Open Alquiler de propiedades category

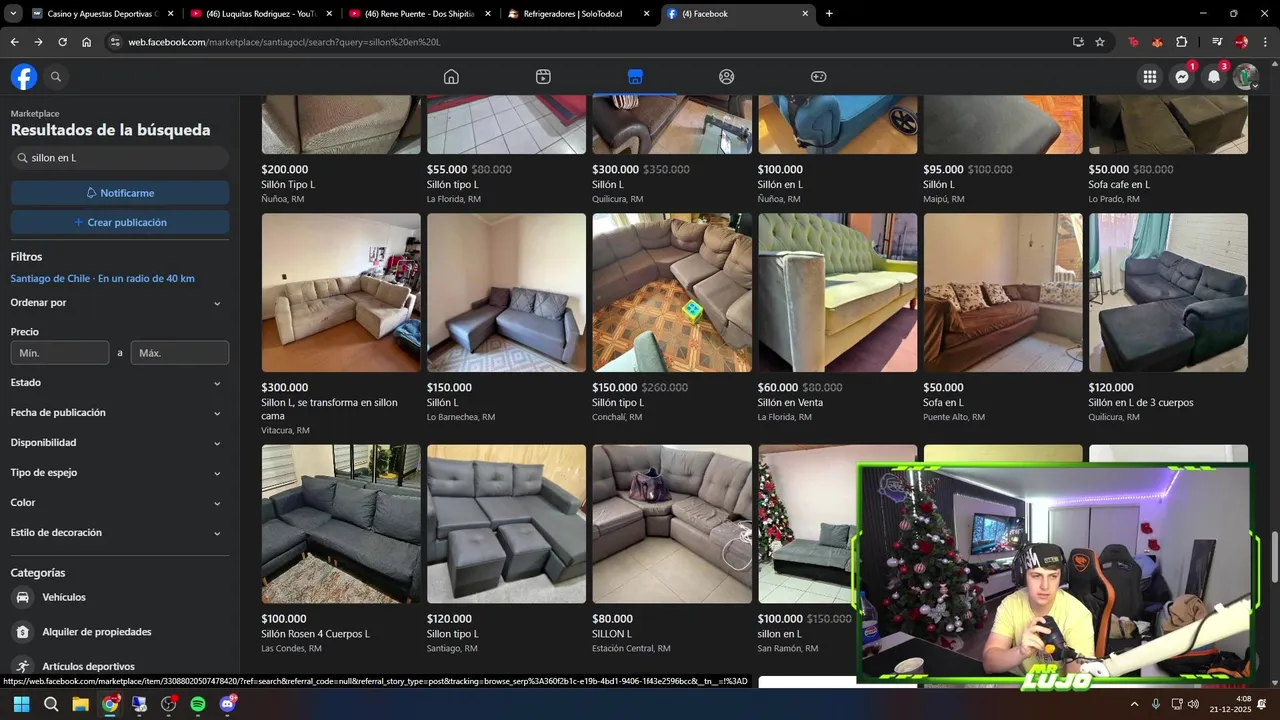pos(119,632)
